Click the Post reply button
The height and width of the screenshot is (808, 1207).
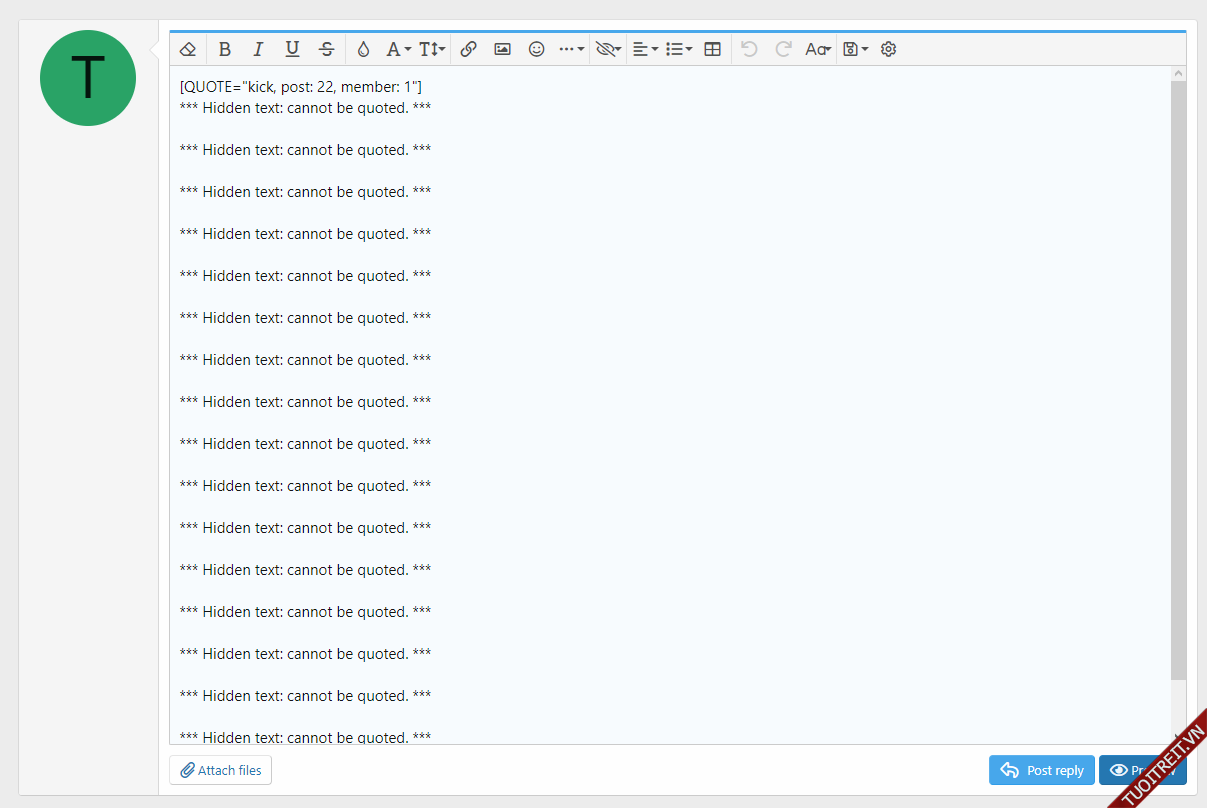(1042, 770)
